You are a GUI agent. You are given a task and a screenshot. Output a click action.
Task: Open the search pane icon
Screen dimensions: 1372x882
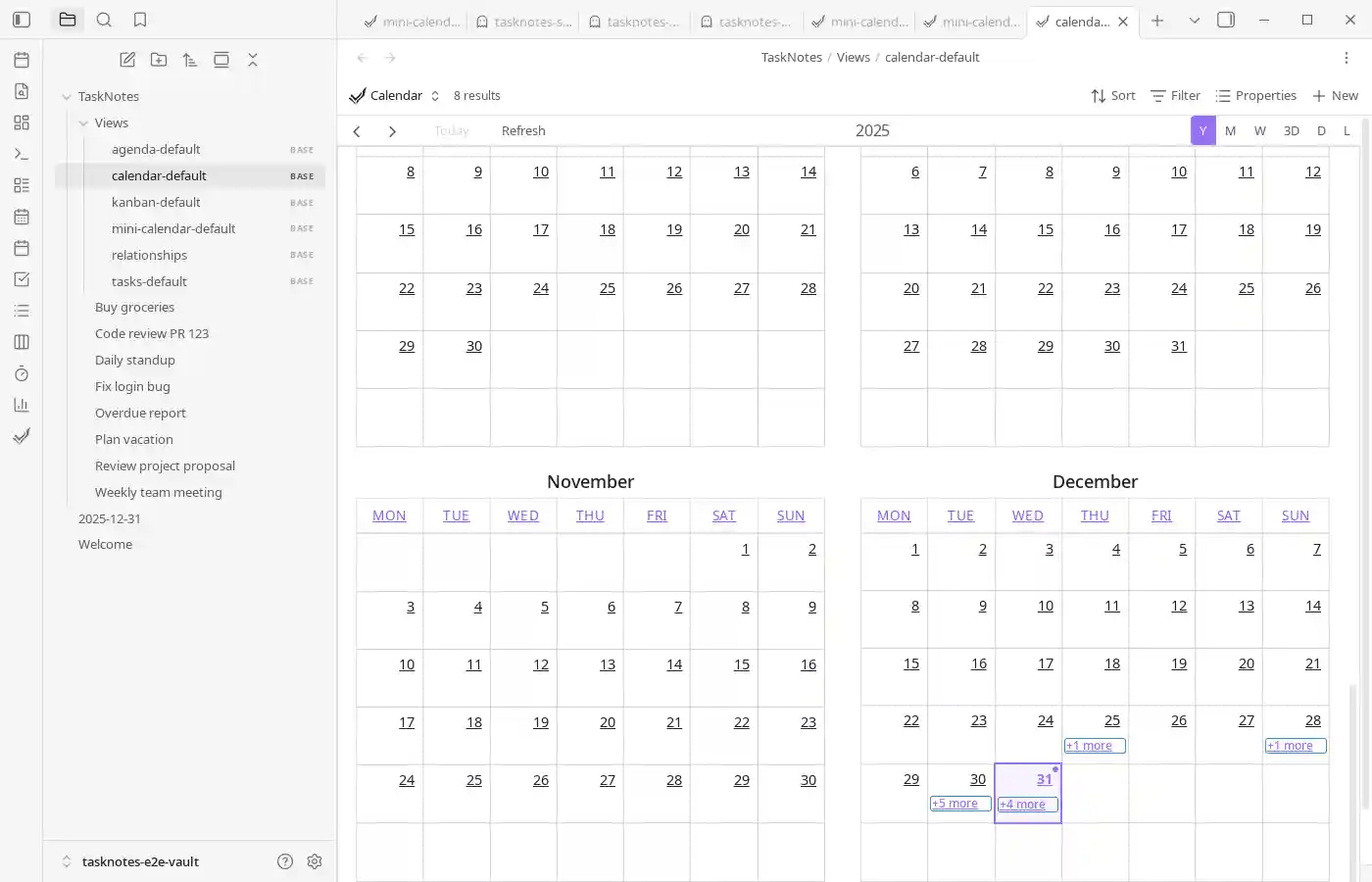pyautogui.click(x=104, y=20)
